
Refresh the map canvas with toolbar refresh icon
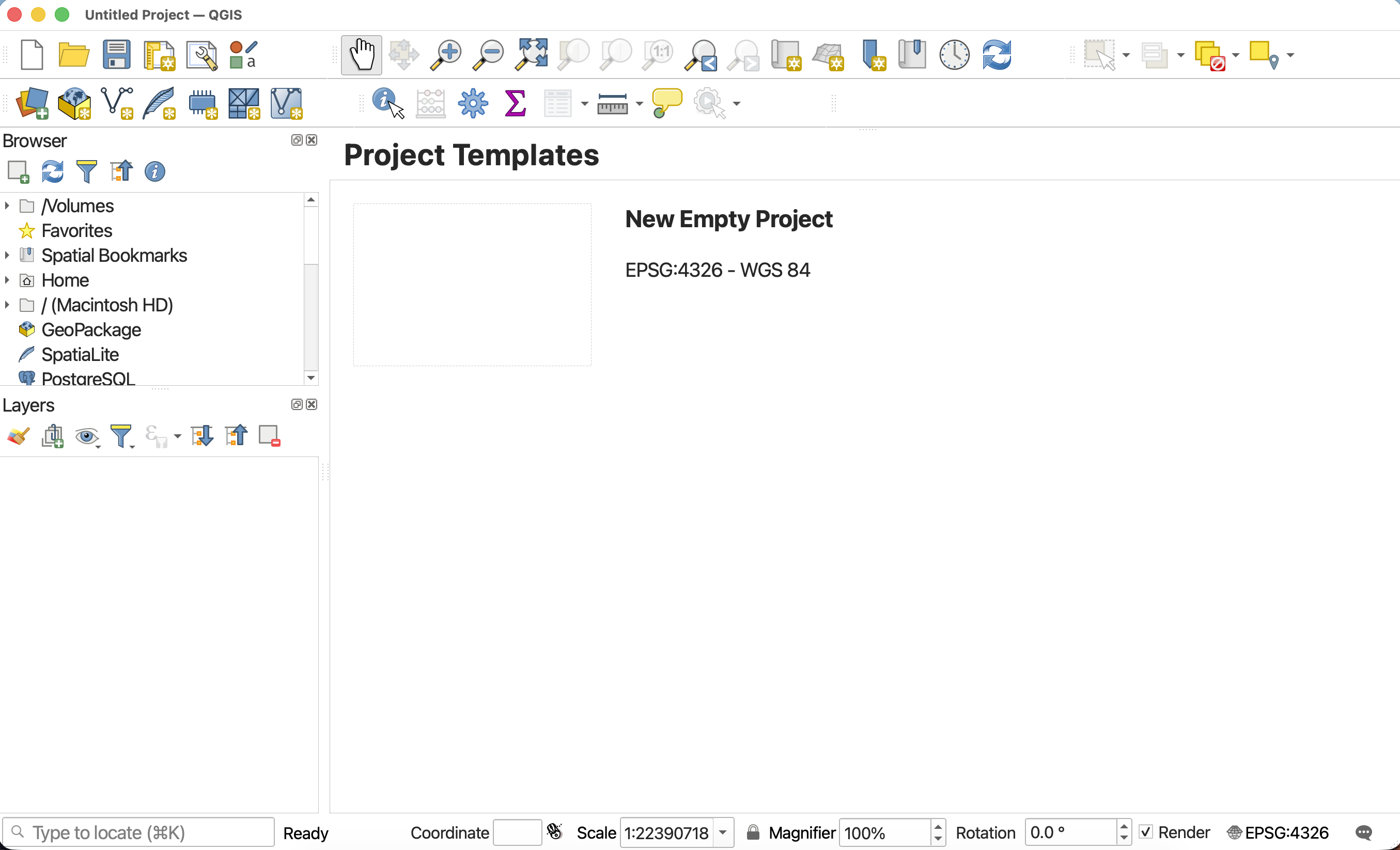pos(997,55)
